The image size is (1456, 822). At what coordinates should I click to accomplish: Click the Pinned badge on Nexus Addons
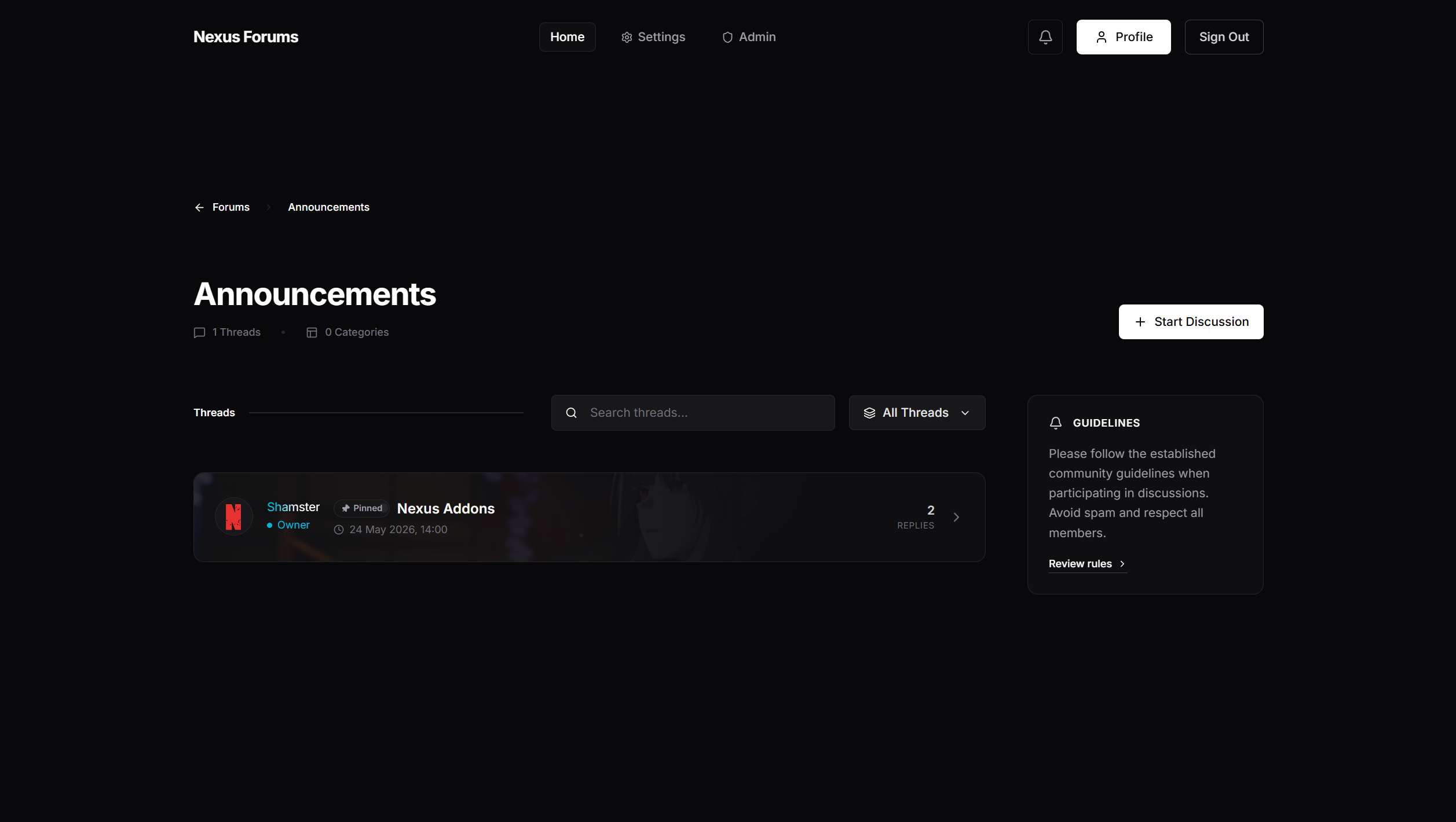361,508
